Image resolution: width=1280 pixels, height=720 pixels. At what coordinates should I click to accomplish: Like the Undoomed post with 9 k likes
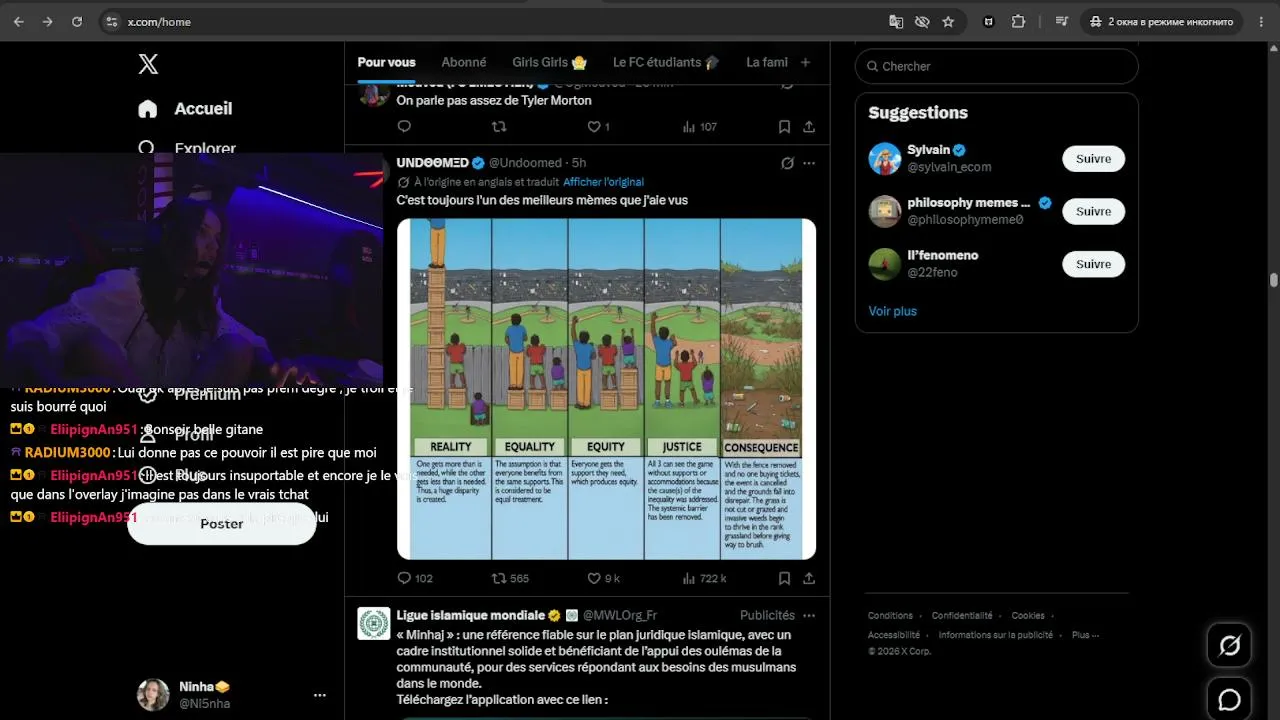pyautogui.click(x=603, y=578)
